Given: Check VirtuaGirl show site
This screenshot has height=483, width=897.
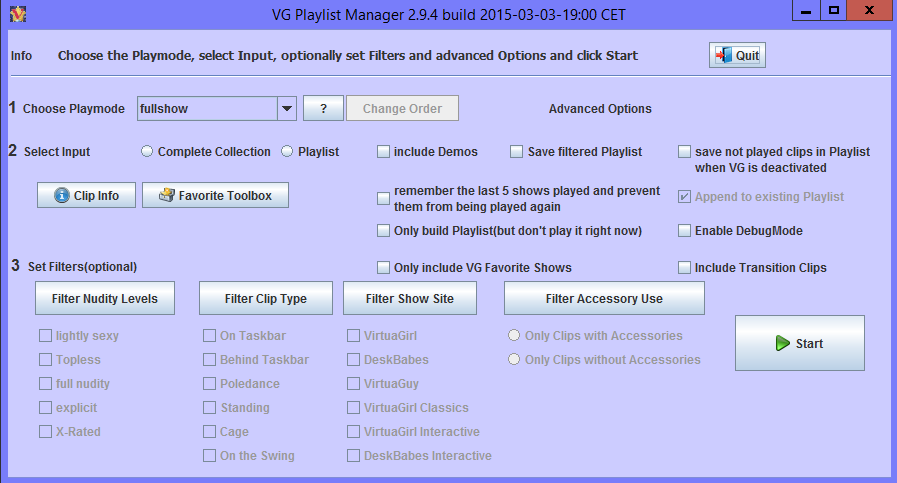Looking at the screenshot, I should click(354, 335).
